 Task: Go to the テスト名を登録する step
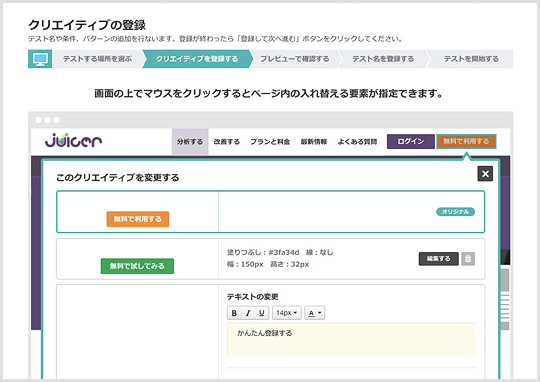pyautogui.click(x=383, y=59)
